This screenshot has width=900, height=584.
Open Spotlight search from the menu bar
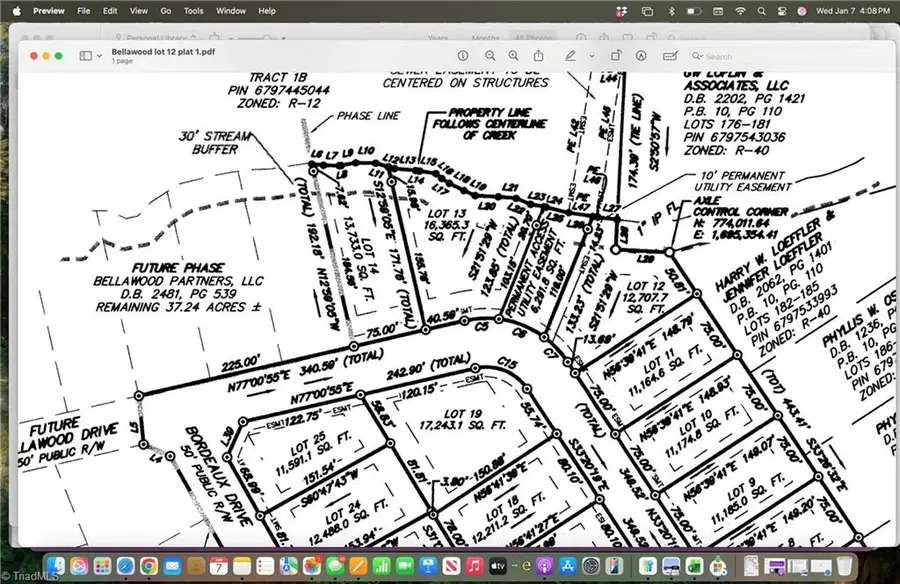tap(762, 11)
